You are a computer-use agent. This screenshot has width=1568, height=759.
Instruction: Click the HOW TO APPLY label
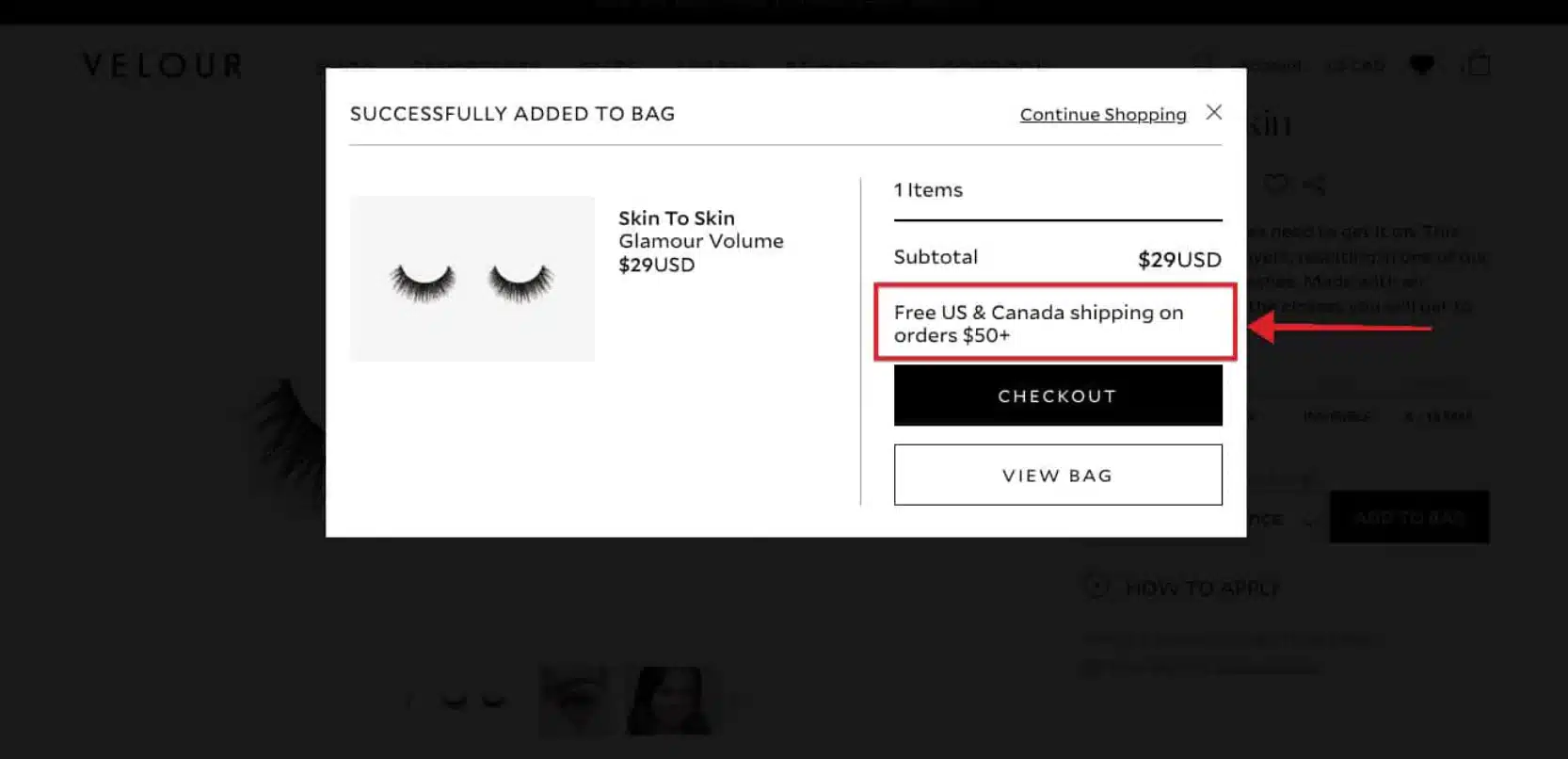click(x=1203, y=589)
